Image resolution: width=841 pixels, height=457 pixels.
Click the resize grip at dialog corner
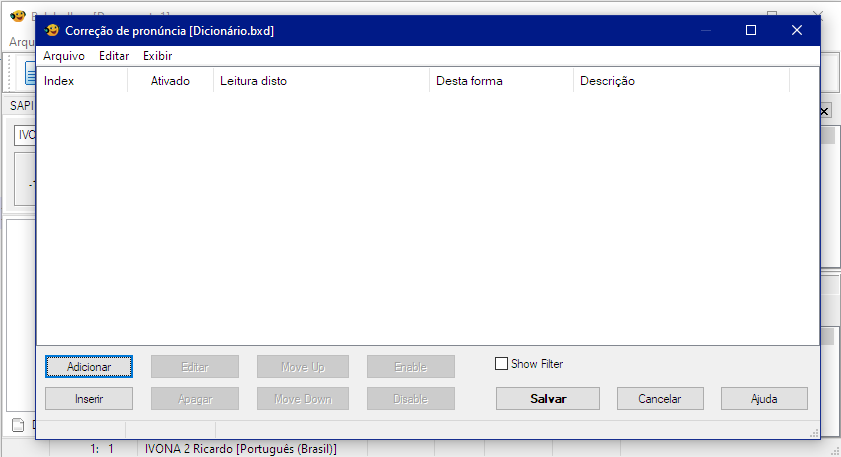coord(814,433)
